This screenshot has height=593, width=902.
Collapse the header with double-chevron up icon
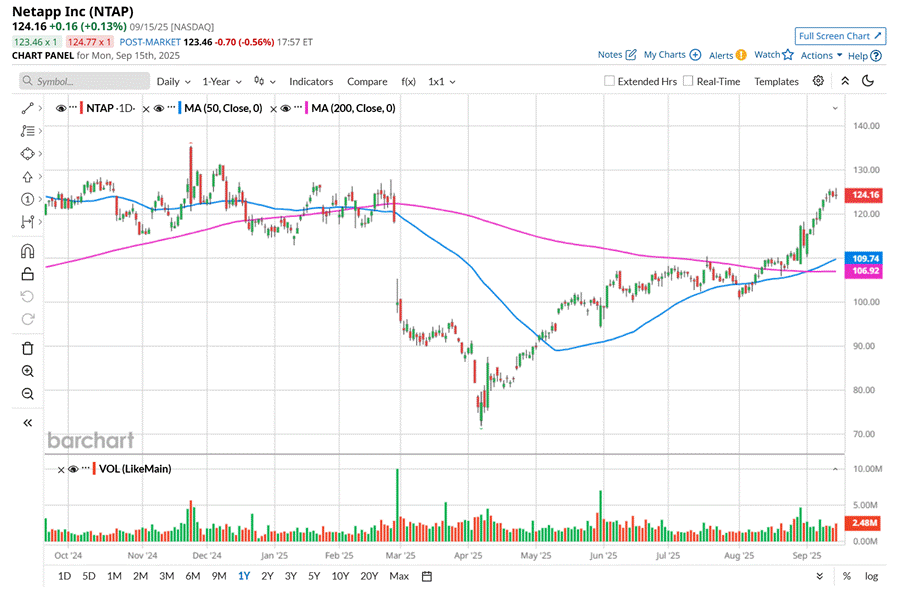[845, 81]
